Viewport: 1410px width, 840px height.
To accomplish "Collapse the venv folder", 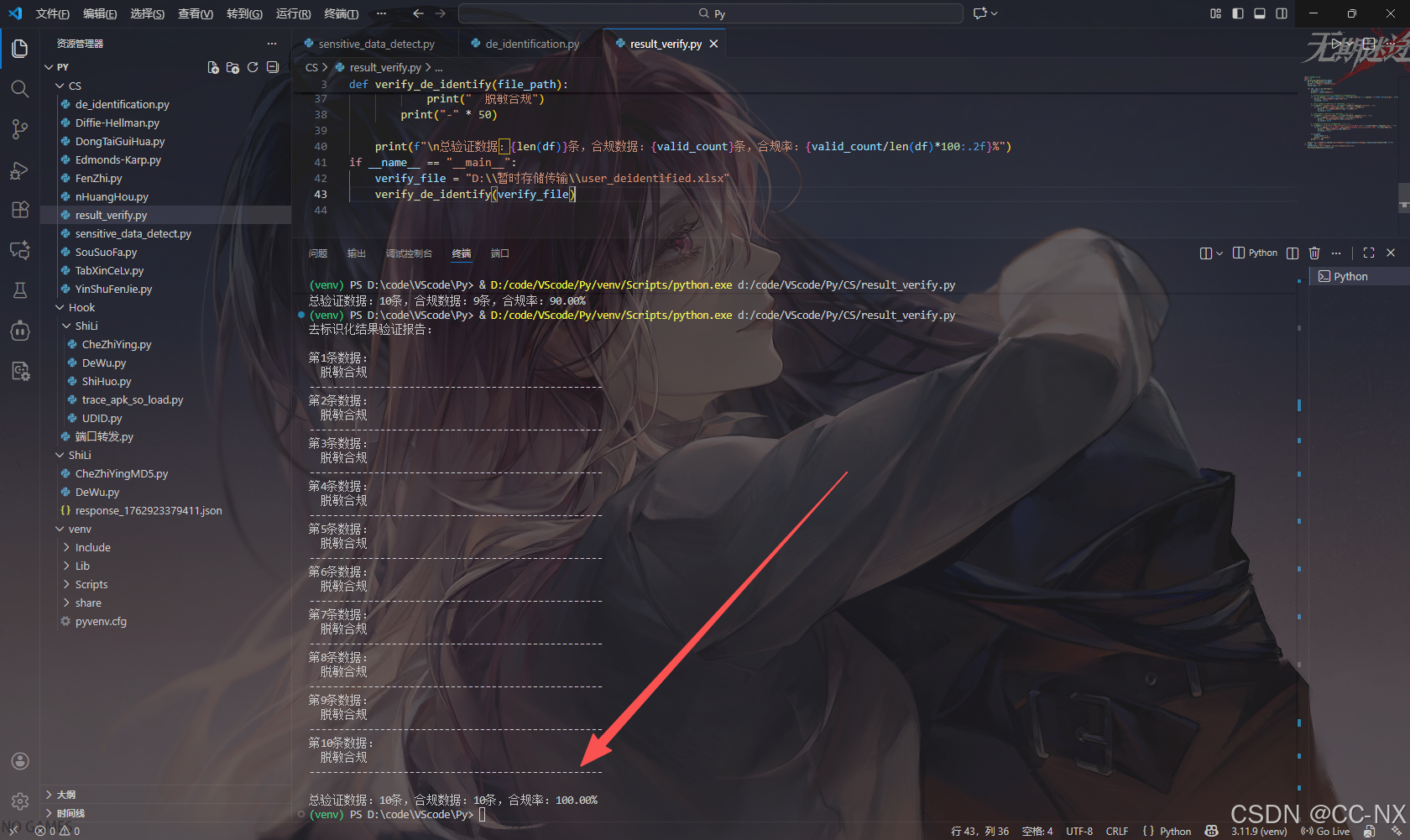I will coord(60,529).
